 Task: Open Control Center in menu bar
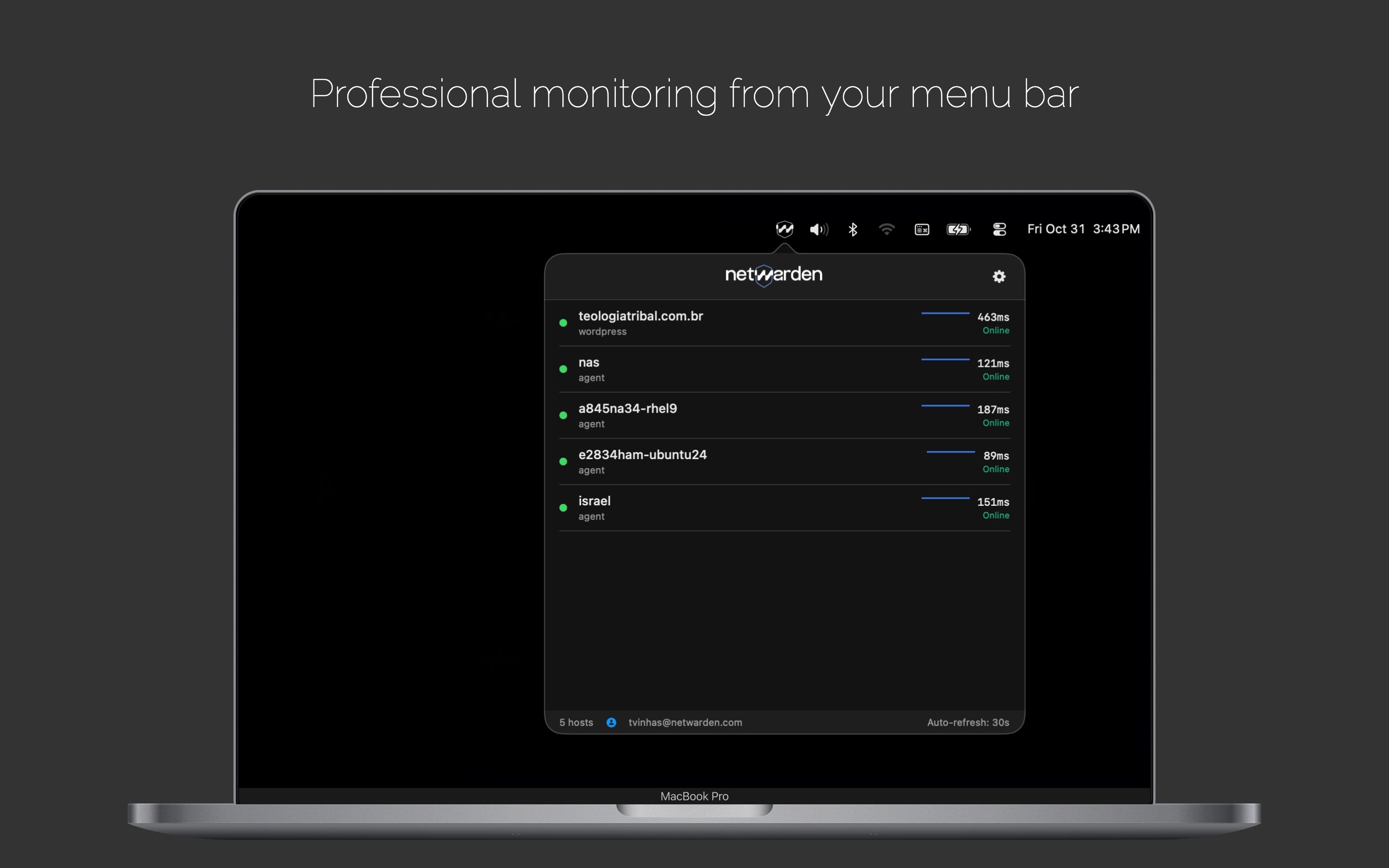tap(999, 230)
